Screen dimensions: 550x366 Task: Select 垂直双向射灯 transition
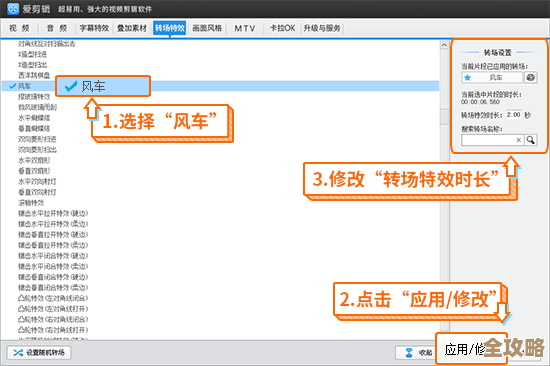pyautogui.click(x=37, y=192)
